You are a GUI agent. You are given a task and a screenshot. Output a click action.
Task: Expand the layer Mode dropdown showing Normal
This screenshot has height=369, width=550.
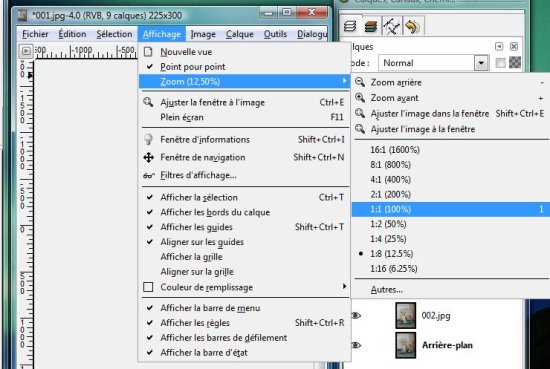tap(481, 63)
